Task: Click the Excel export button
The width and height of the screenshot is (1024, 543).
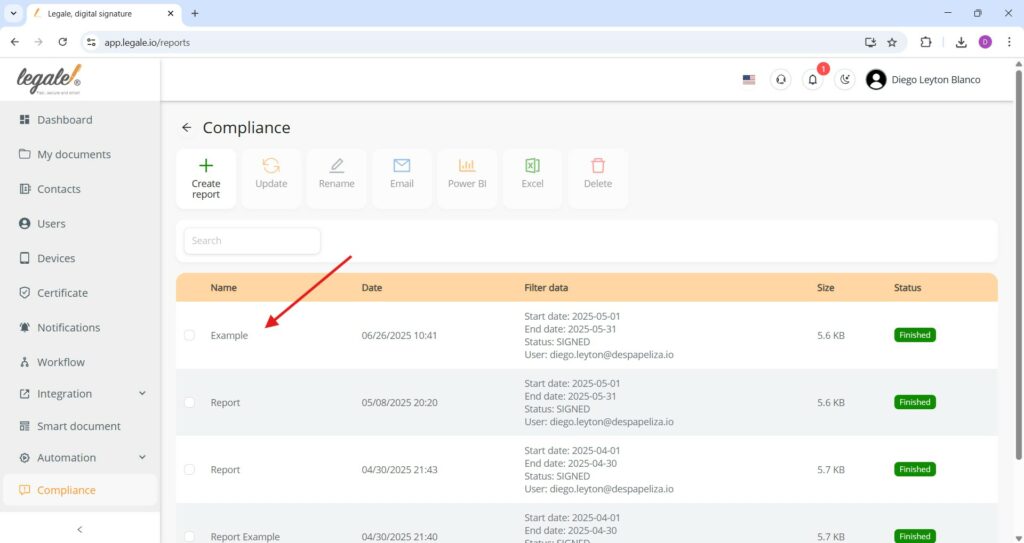Action: coord(532,178)
